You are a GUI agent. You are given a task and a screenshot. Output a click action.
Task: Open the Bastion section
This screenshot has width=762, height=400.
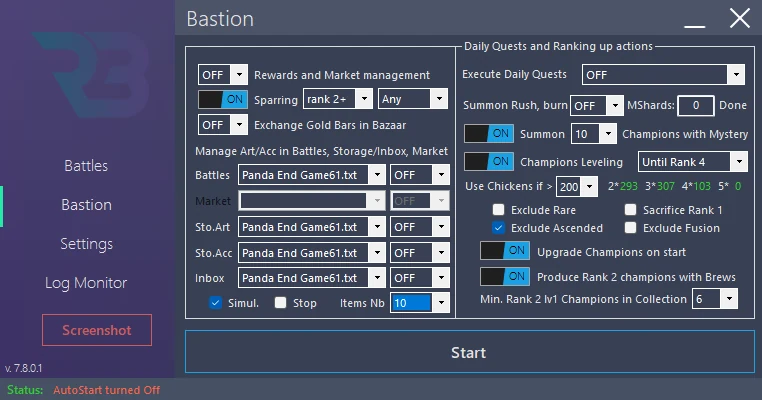[87, 205]
